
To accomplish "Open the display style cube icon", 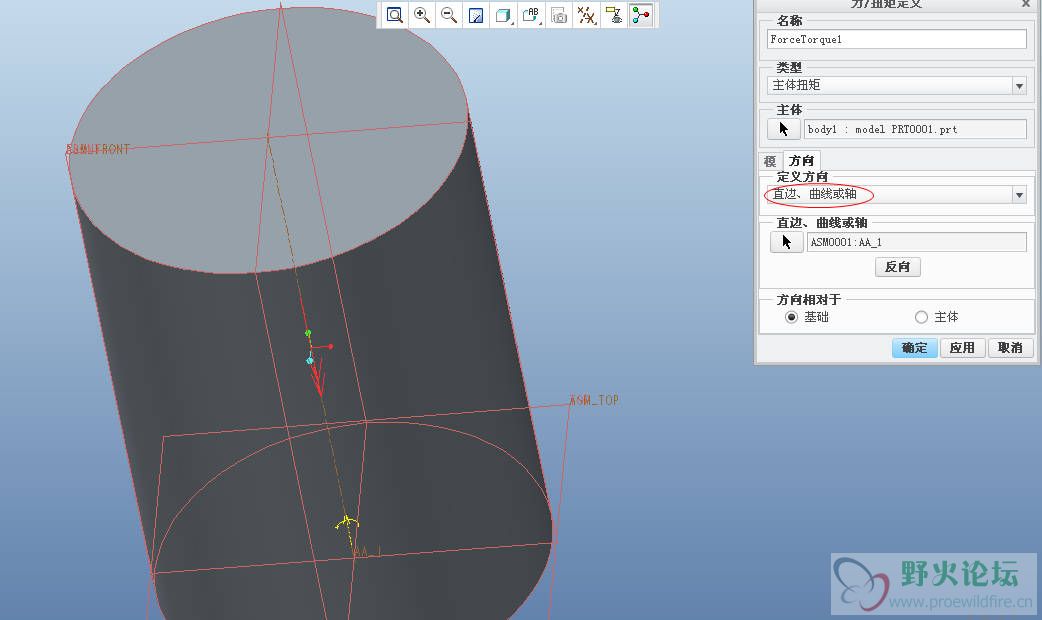I will click(503, 15).
